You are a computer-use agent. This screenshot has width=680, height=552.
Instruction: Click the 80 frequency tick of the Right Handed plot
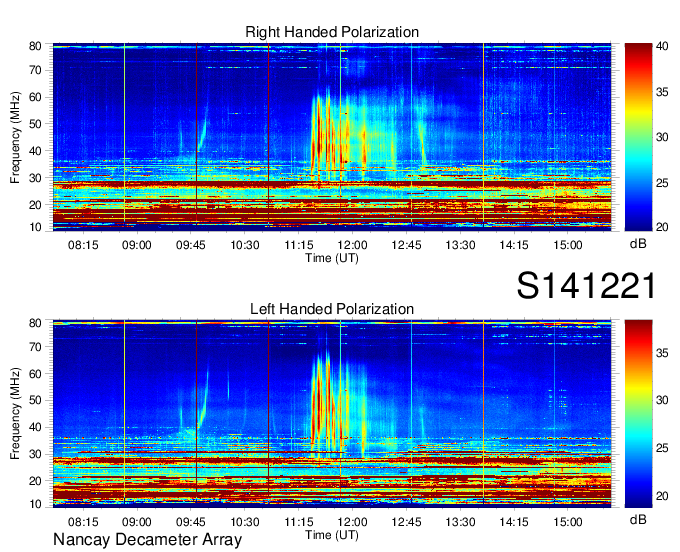35,46
